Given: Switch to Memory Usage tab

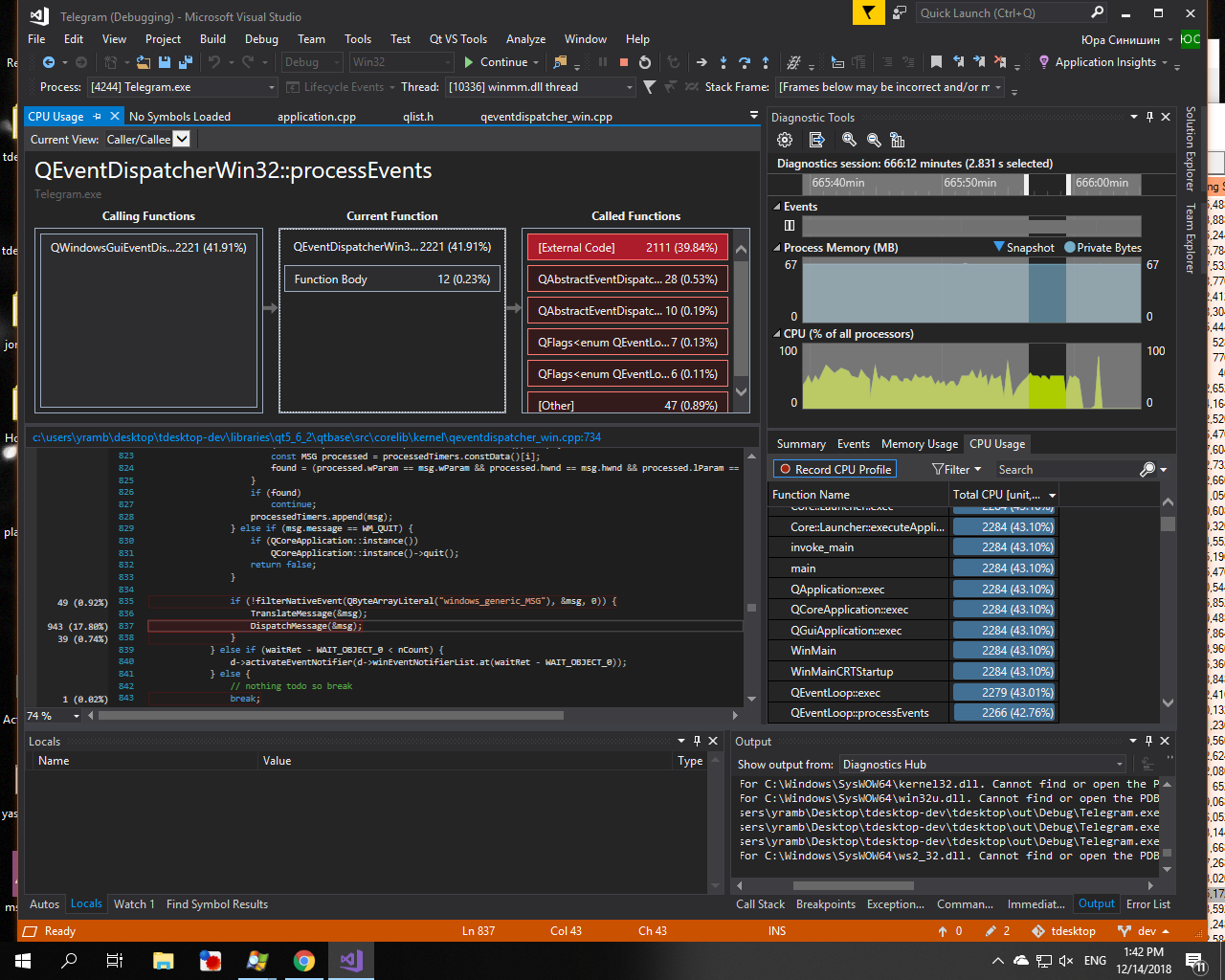Looking at the screenshot, I should pyautogui.click(x=919, y=444).
